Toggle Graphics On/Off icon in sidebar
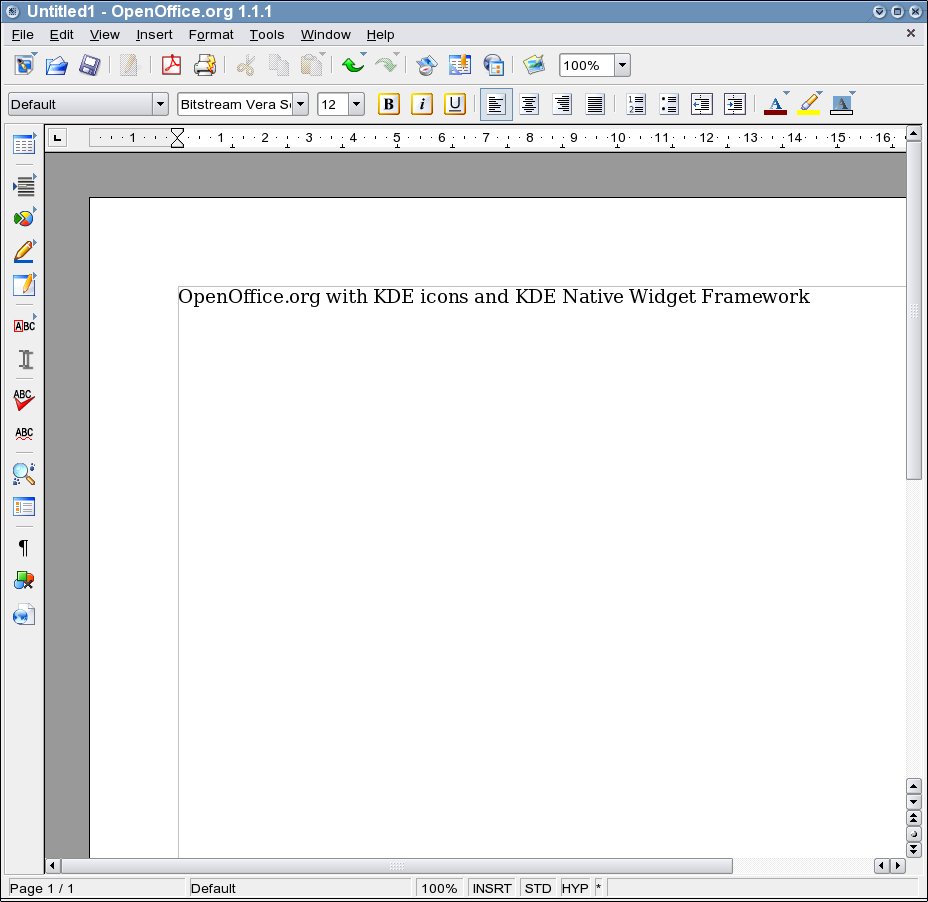 click(24, 581)
